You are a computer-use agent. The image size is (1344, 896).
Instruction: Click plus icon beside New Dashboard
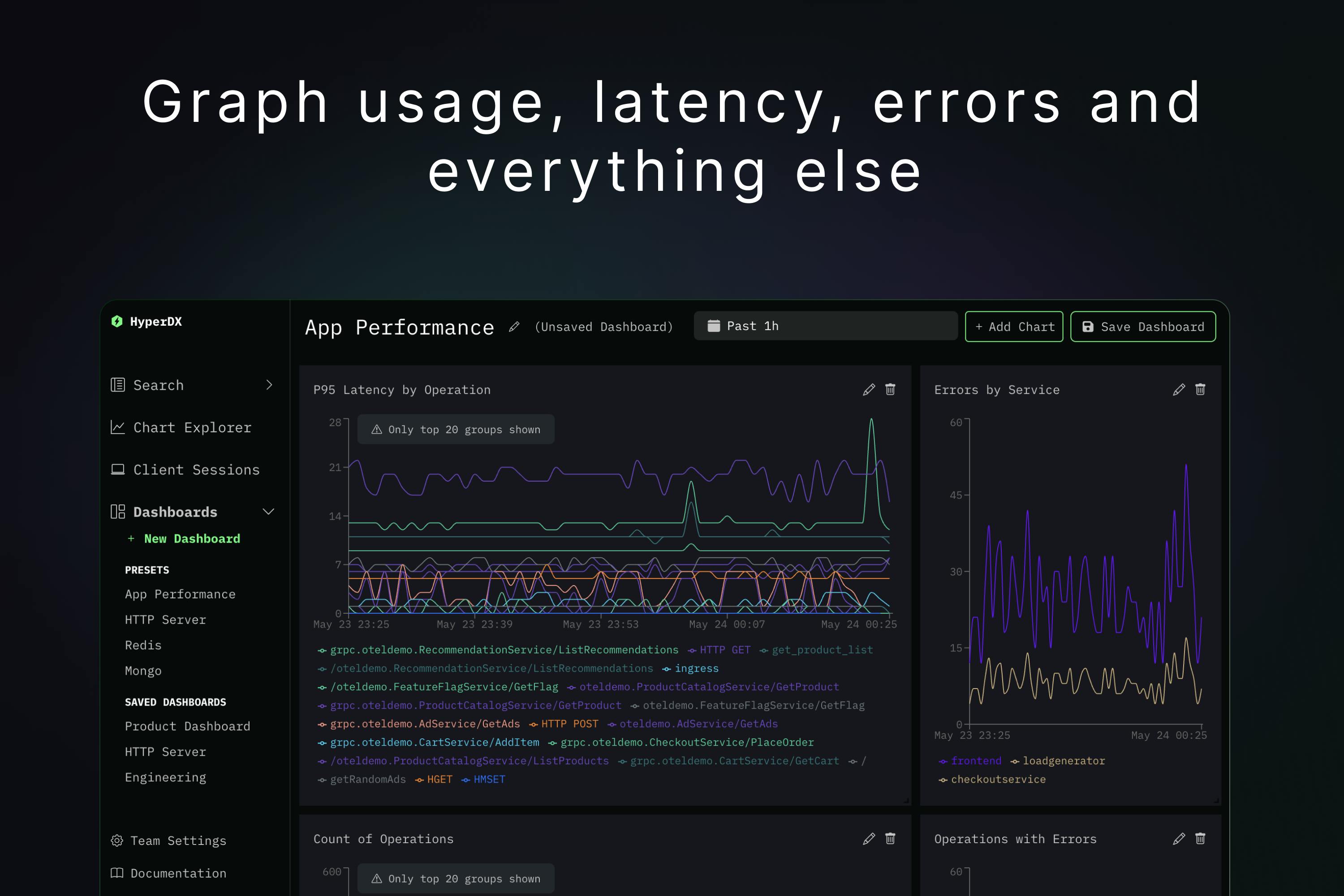point(131,539)
